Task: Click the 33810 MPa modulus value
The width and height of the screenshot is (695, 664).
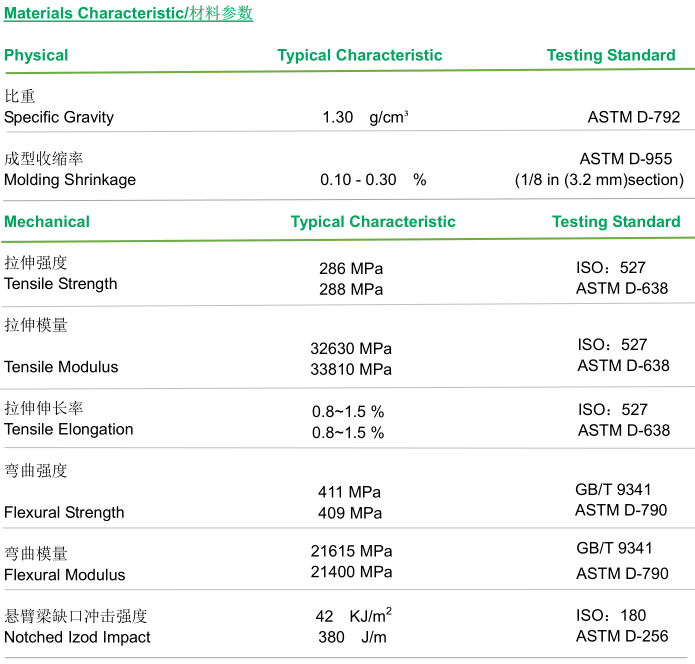Action: 351,370
